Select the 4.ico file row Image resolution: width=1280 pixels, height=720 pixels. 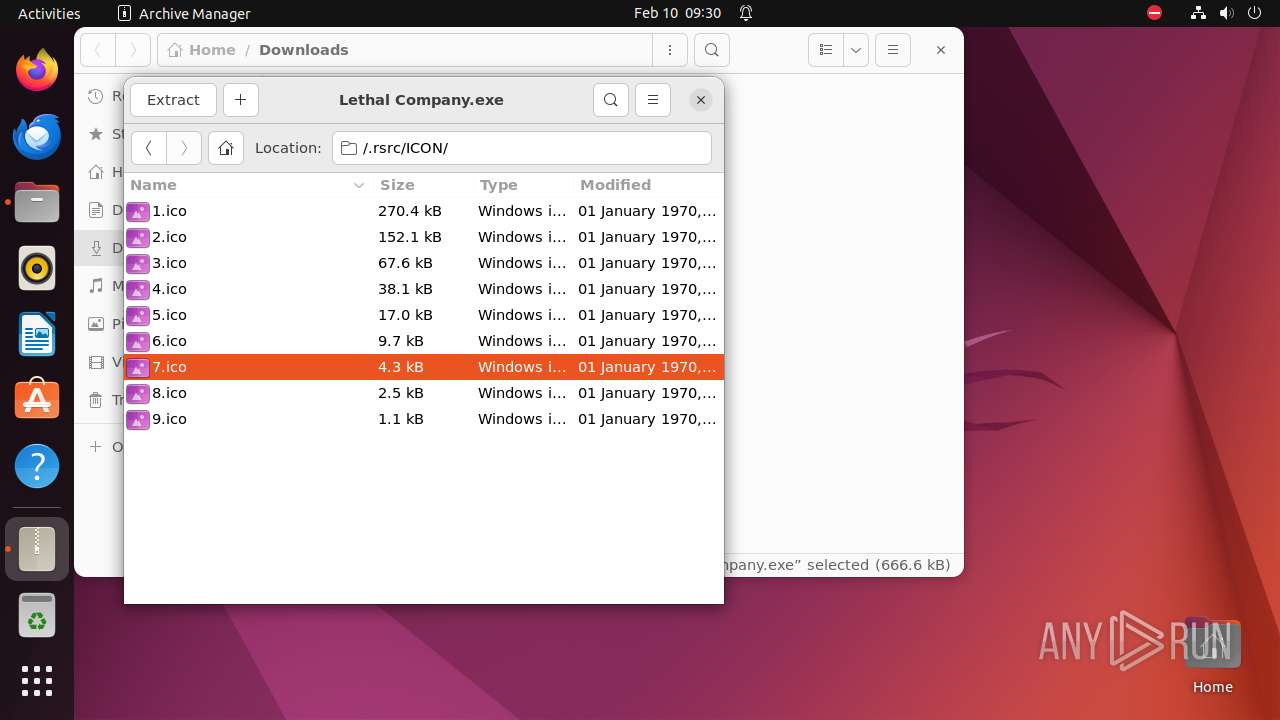coord(424,289)
